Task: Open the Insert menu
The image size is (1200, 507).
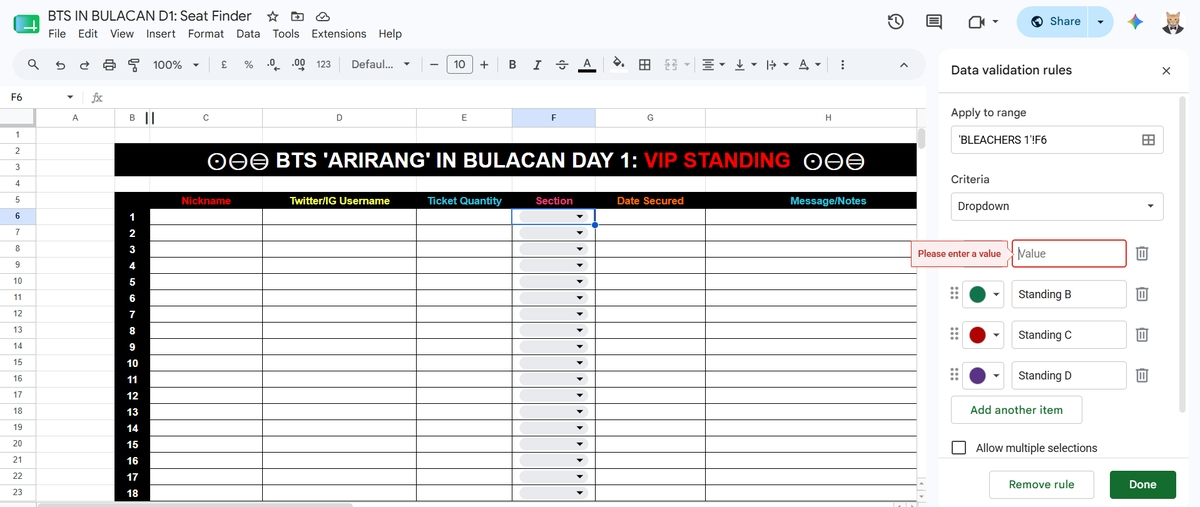Action: click(x=161, y=33)
